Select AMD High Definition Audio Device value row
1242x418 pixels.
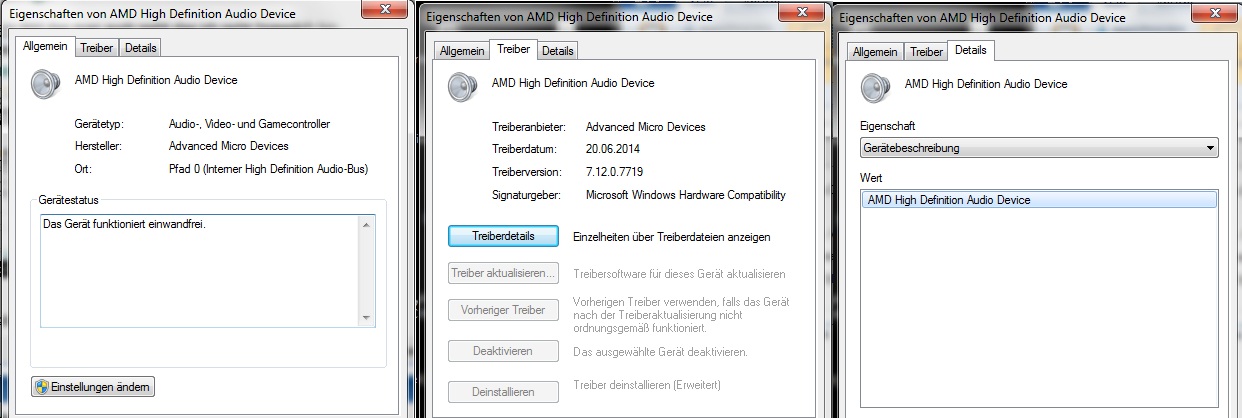(1040, 200)
